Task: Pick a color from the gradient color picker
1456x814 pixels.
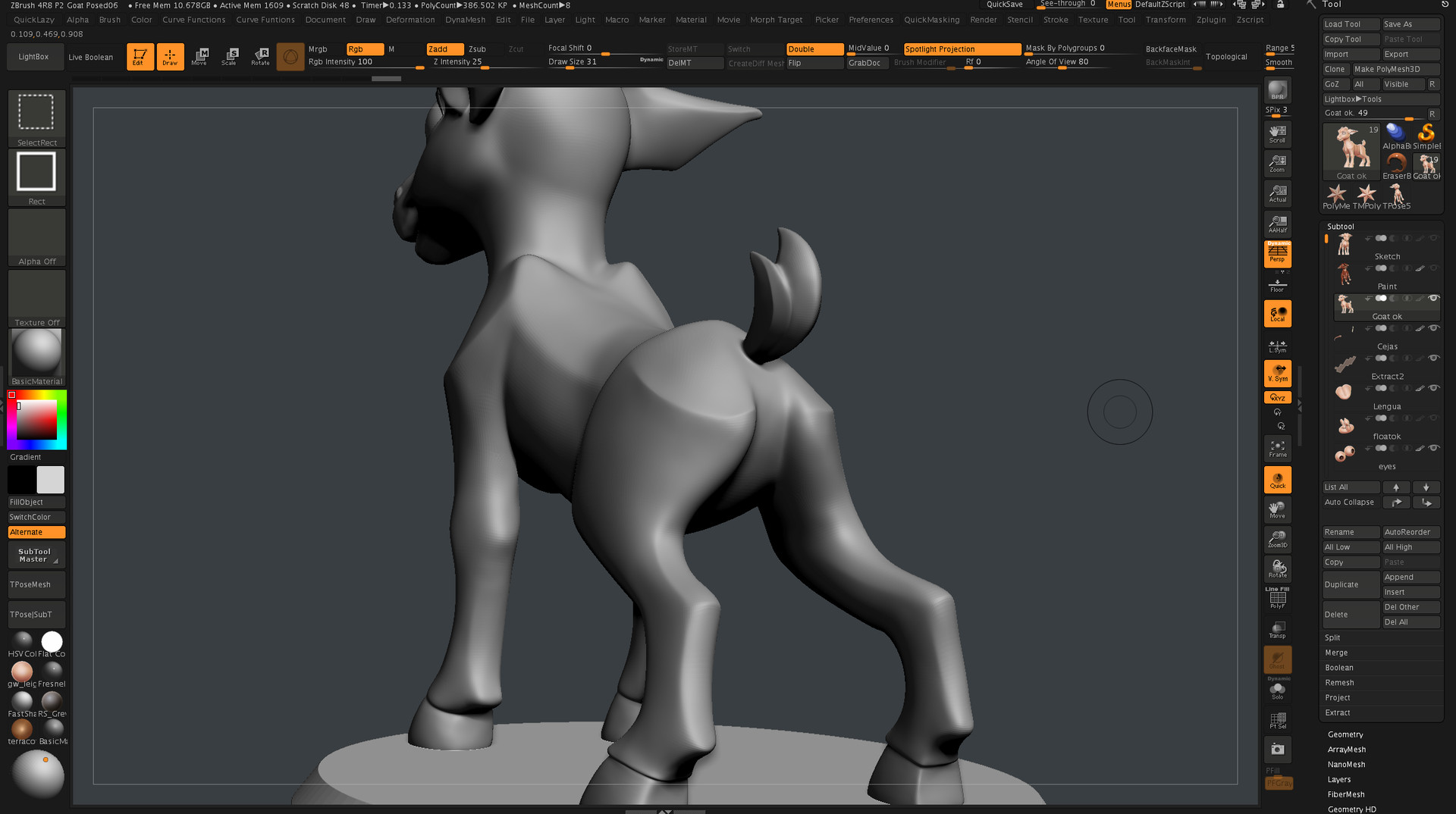Action: coord(36,419)
